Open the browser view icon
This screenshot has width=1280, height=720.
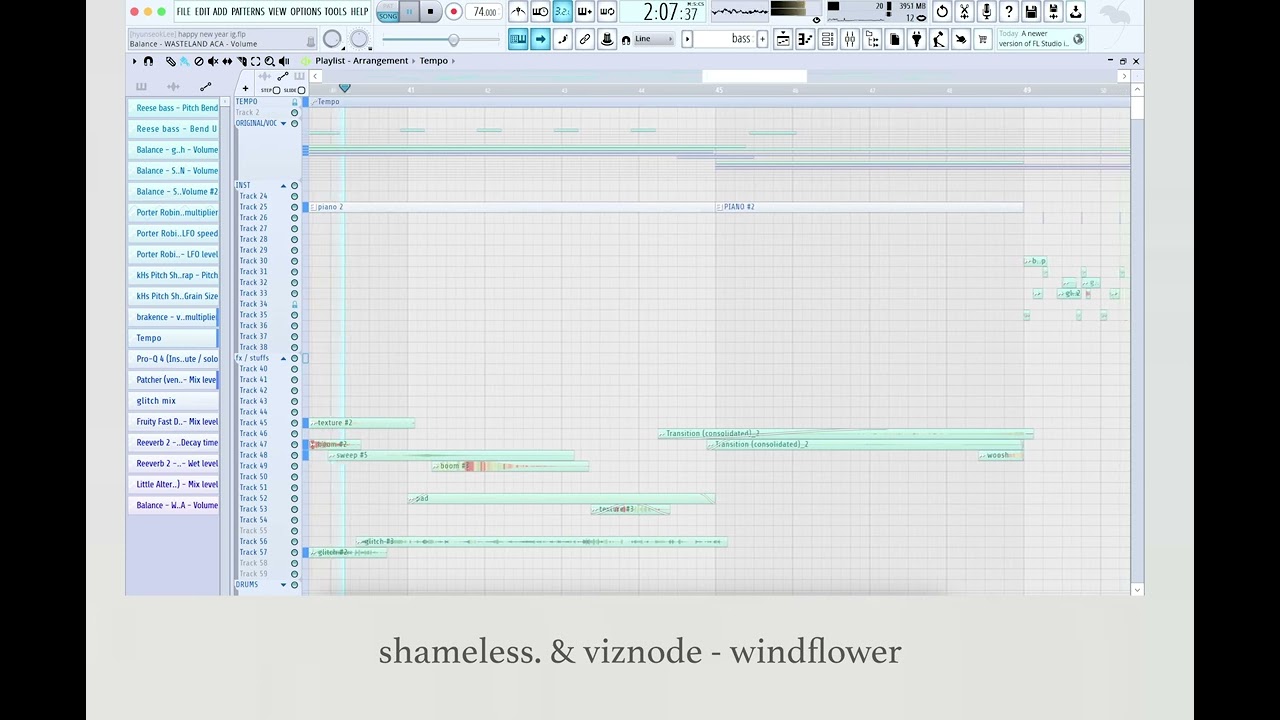coord(872,39)
